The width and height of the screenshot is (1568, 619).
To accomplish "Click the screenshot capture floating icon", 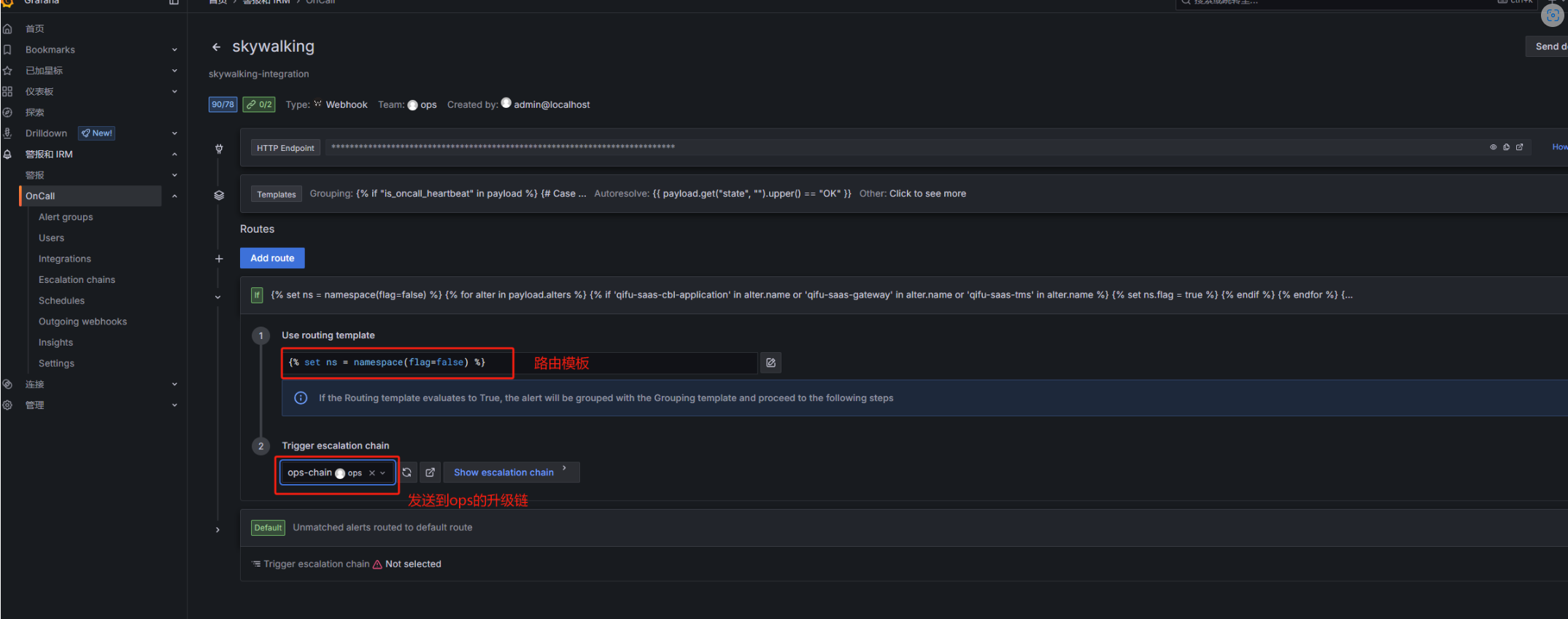I will [x=1552, y=15].
